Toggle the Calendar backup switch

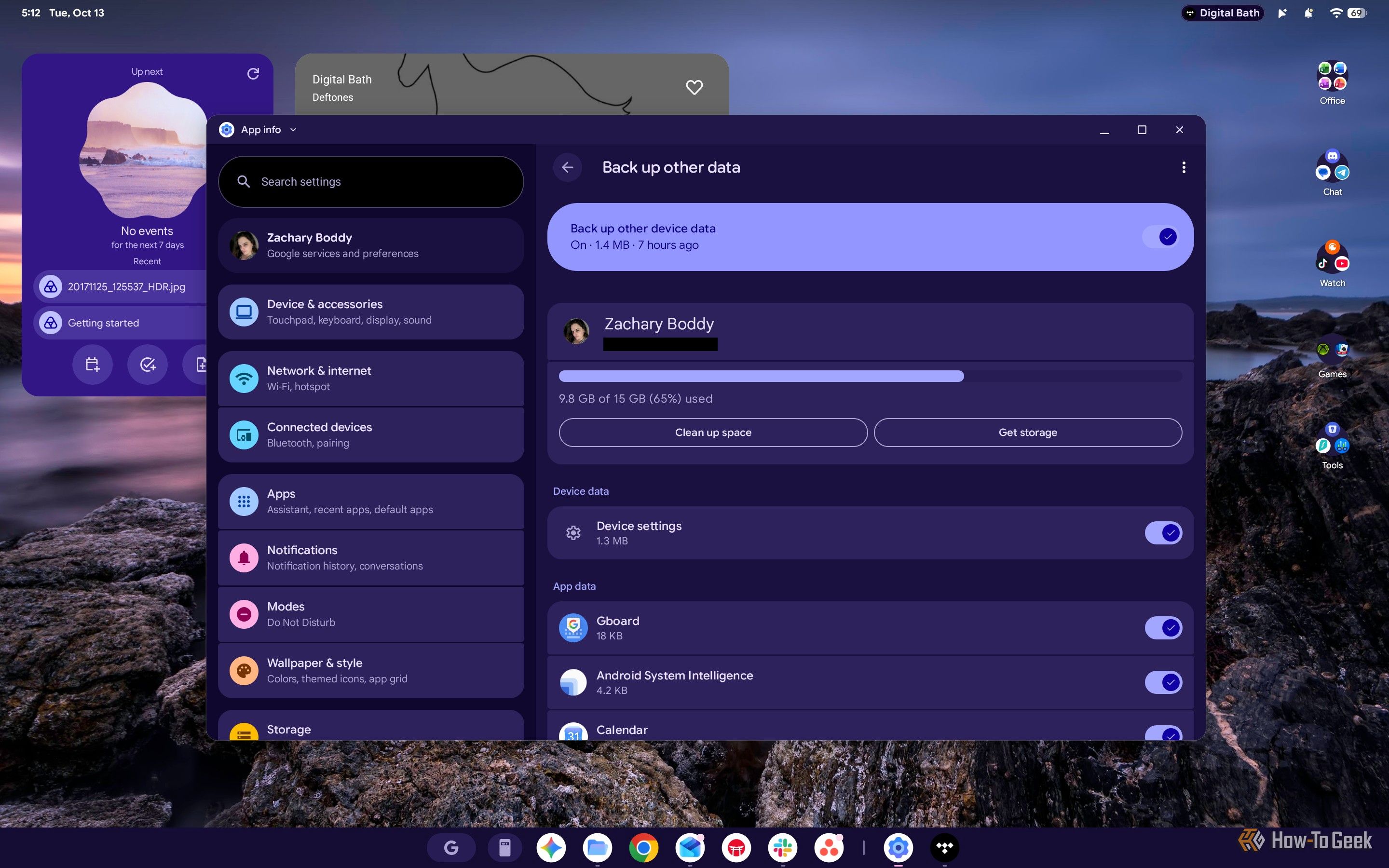click(1163, 733)
